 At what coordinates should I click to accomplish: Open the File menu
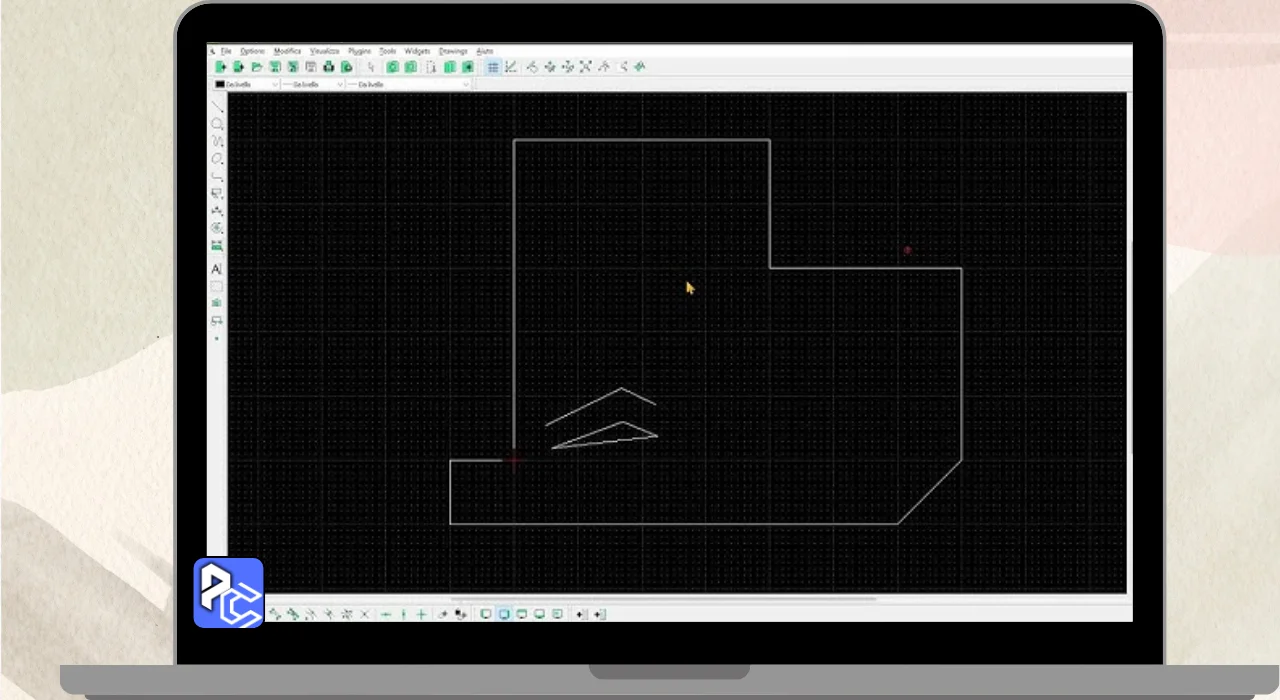226,51
